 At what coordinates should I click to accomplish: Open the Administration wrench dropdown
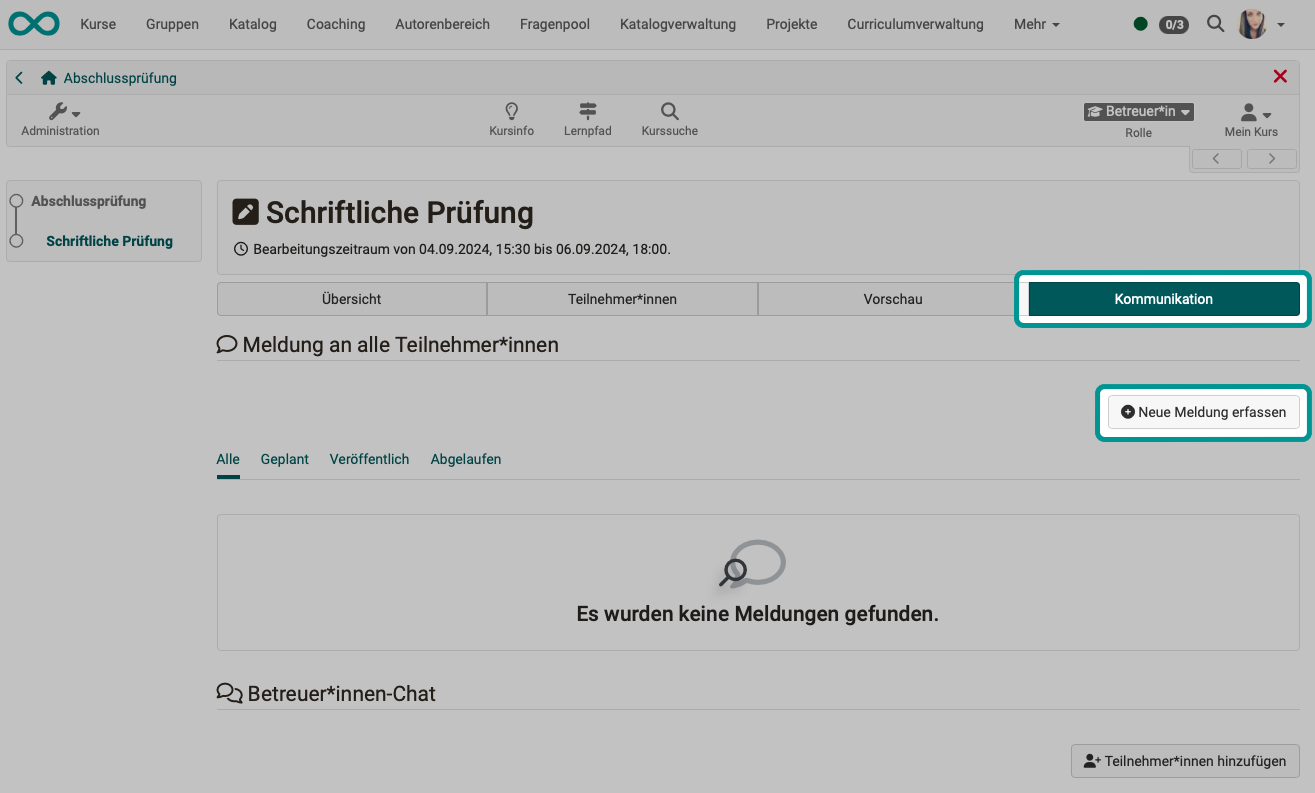64,112
